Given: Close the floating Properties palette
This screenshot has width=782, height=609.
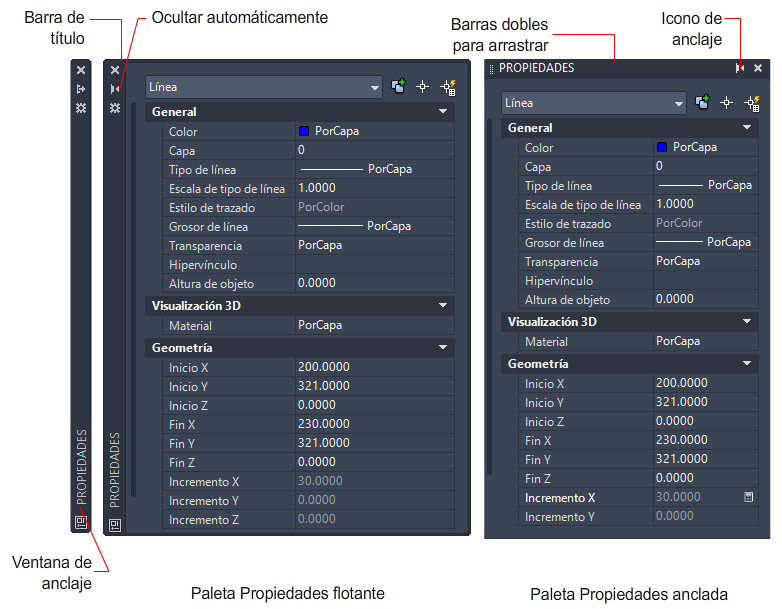Looking at the screenshot, I should pos(115,70).
